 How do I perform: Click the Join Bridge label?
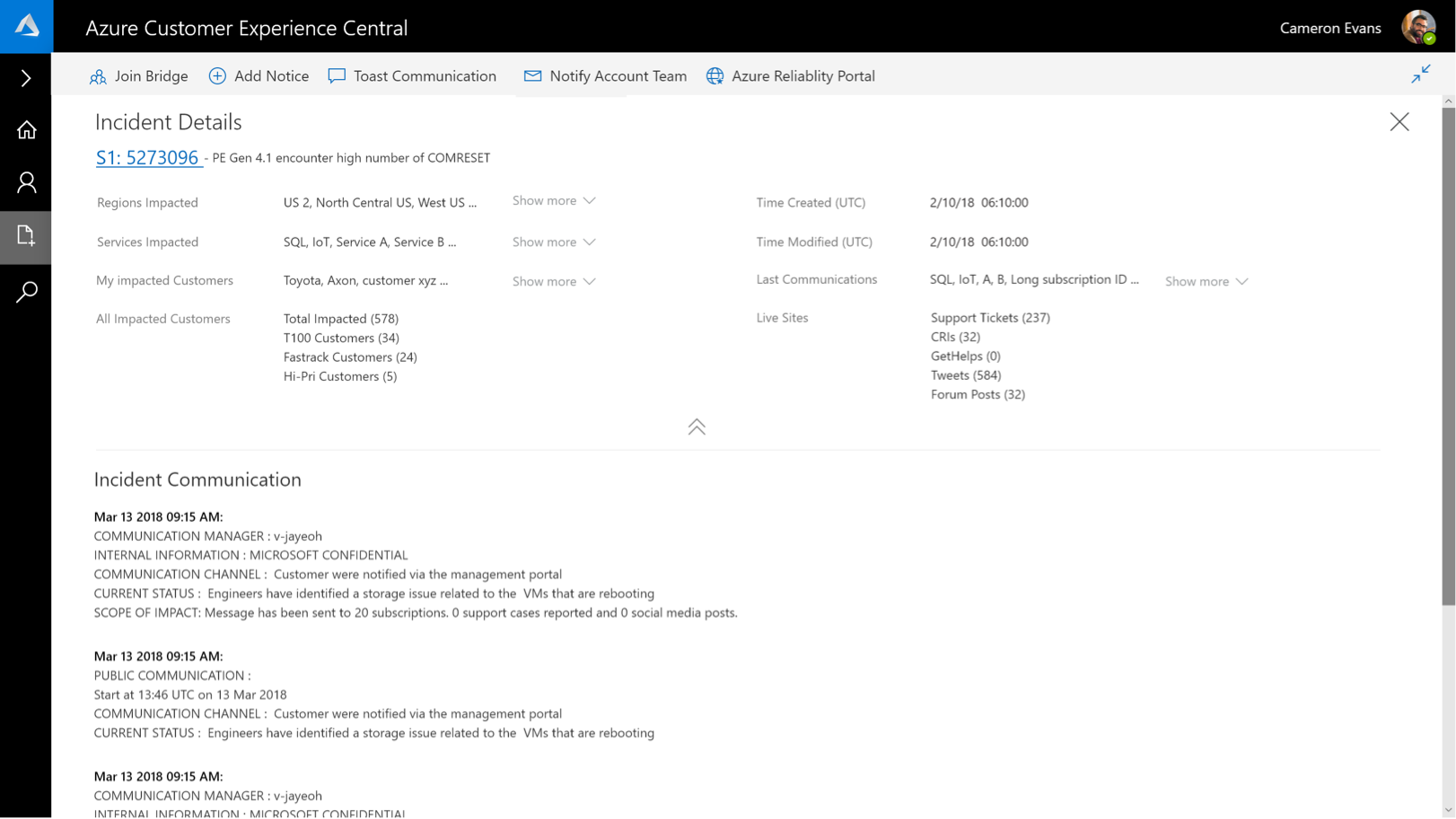tap(151, 76)
